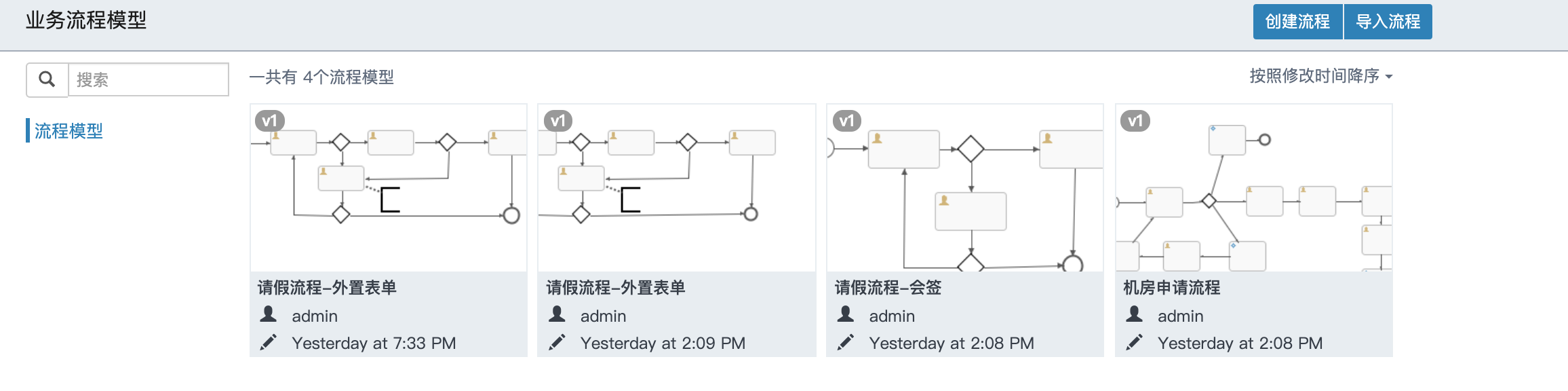Image resolution: width=1568 pixels, height=391 pixels.
Task: Click the user icon below 机房申请流程 title
Action: click(x=1134, y=315)
